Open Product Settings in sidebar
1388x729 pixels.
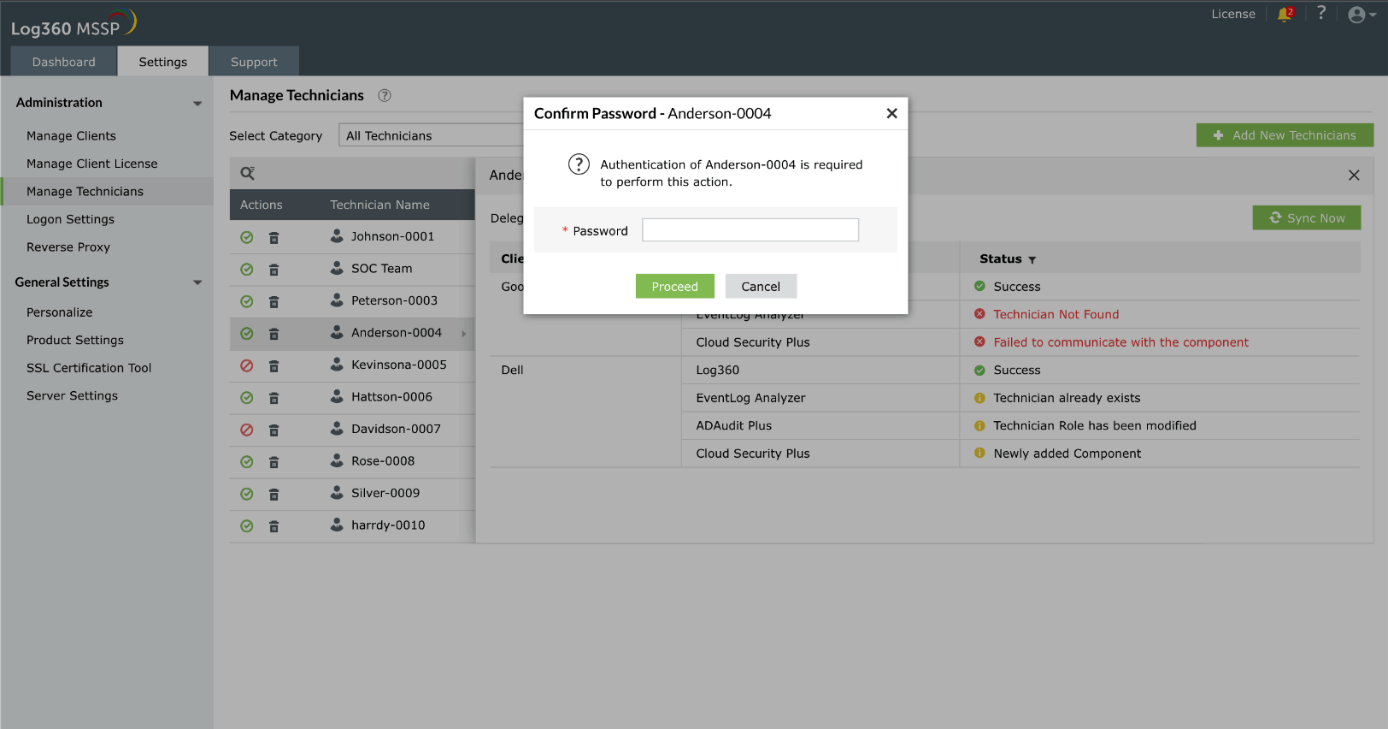click(x=75, y=341)
